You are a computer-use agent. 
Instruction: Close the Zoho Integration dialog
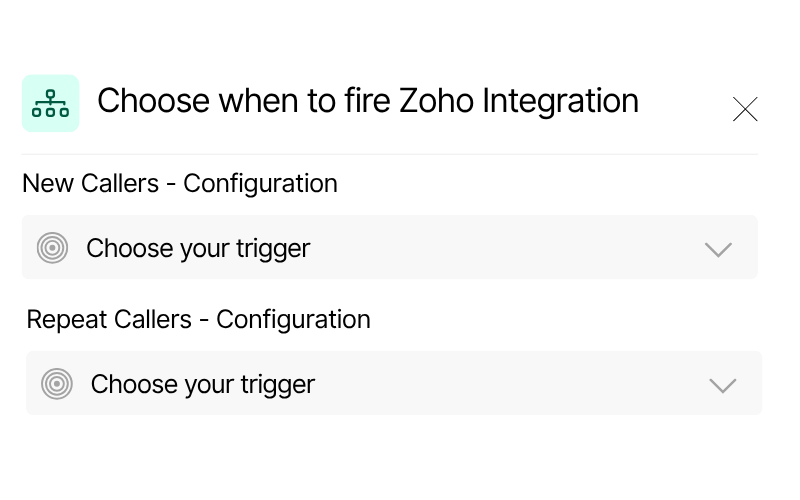pos(745,109)
